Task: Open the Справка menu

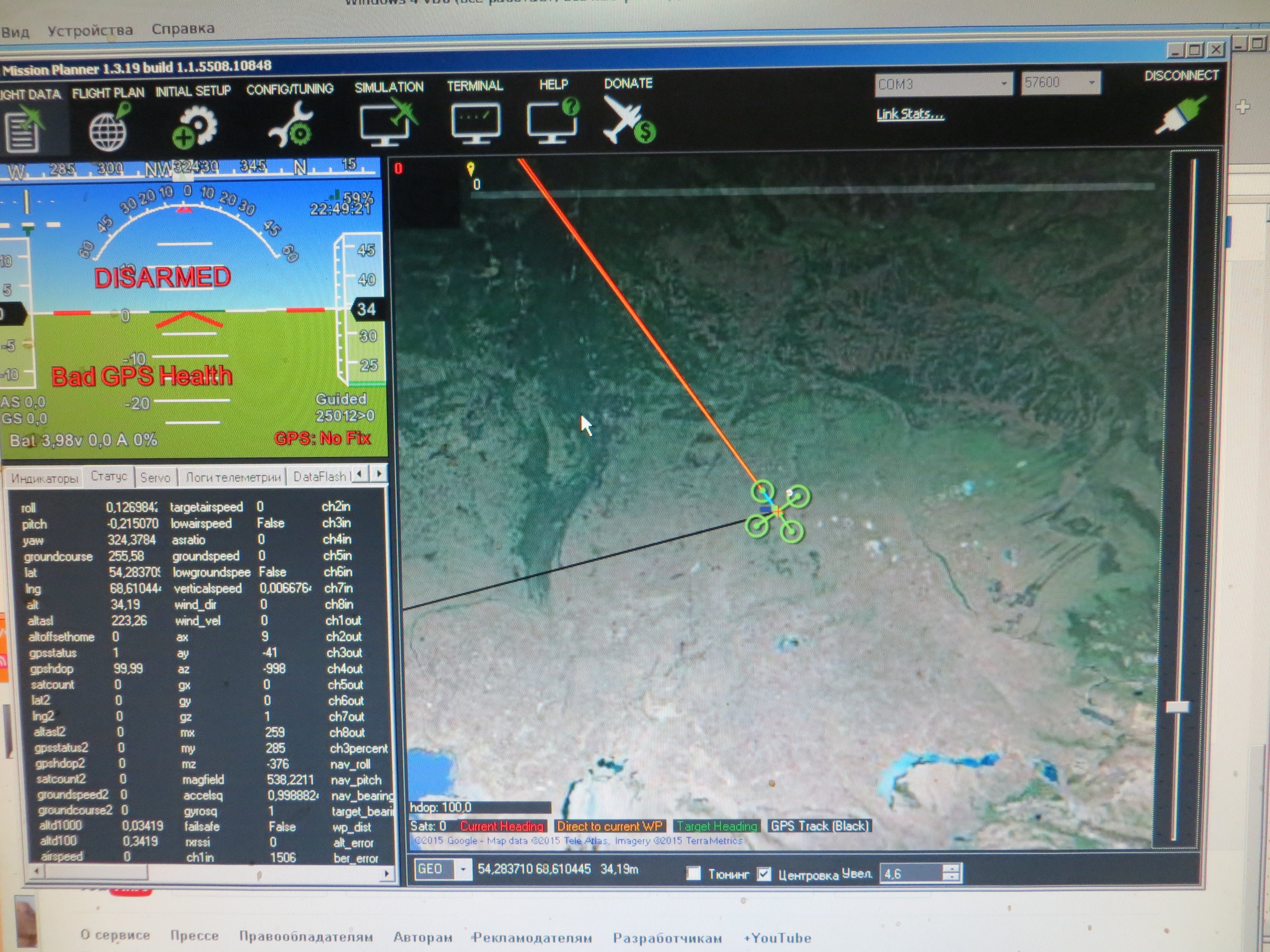Action: [183, 29]
